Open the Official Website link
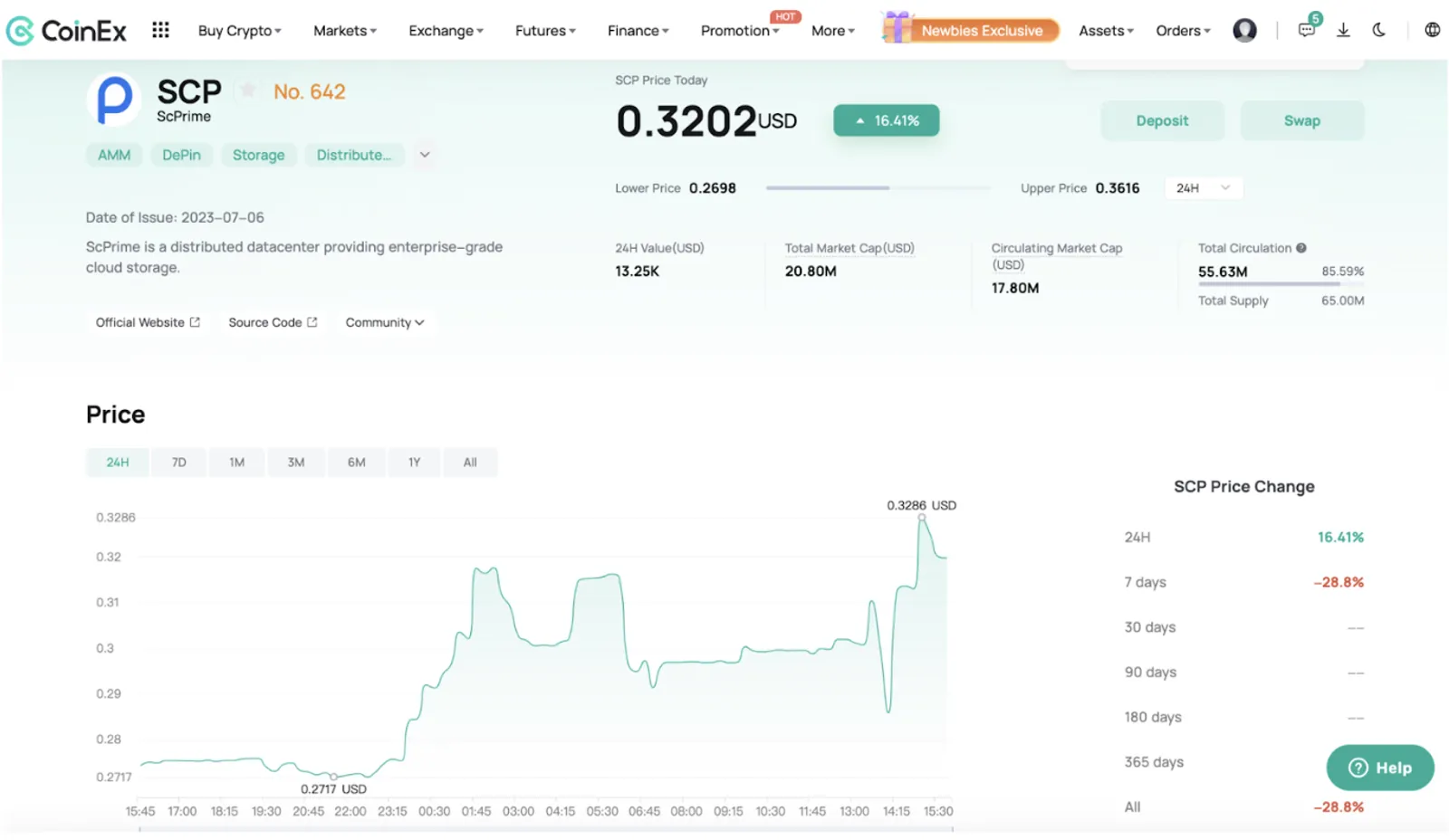 [148, 322]
